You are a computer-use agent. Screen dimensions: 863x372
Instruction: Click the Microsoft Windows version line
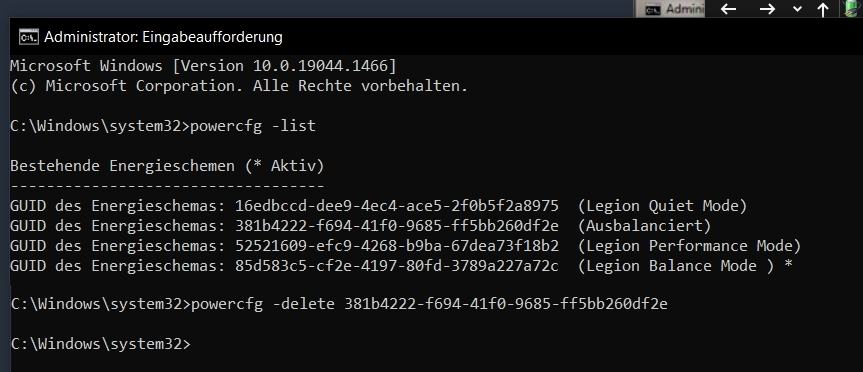[x=203, y=66]
